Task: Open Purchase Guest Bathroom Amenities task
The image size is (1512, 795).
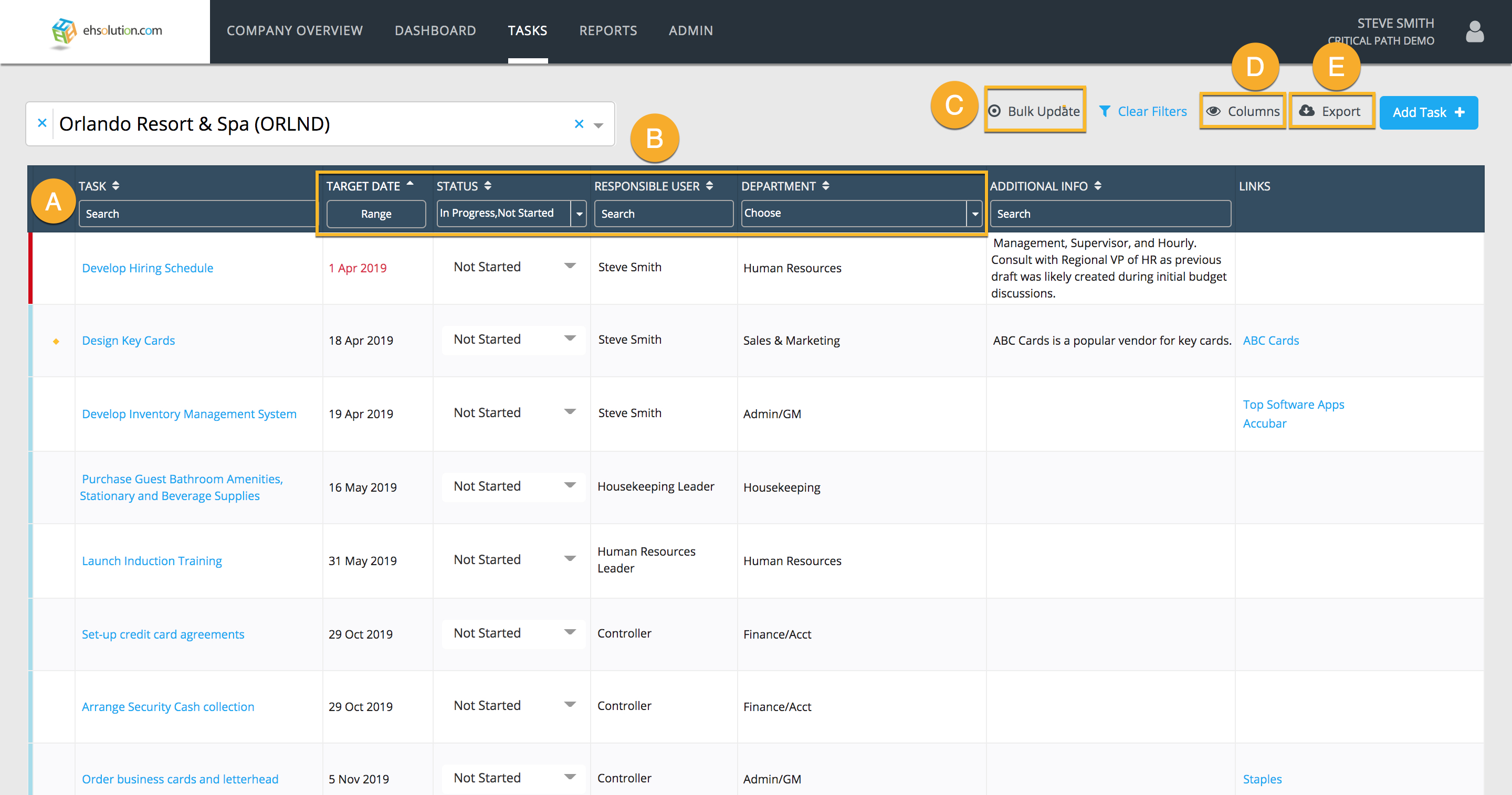Action: (181, 487)
